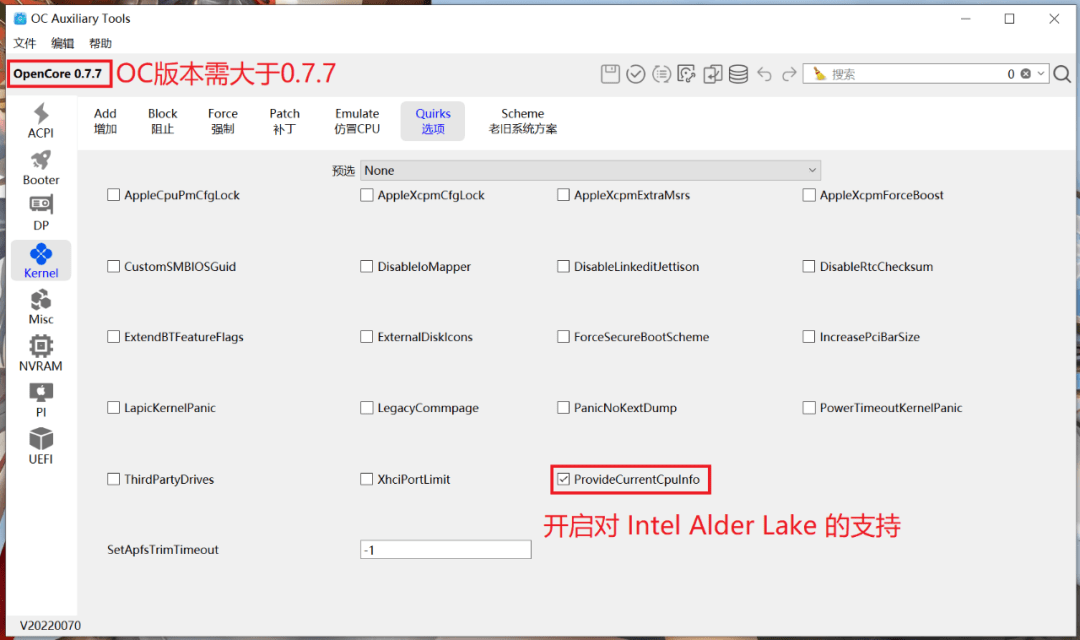Viewport: 1080px width, 640px height.
Task: Open the Booter sidebar section
Action: [41, 167]
